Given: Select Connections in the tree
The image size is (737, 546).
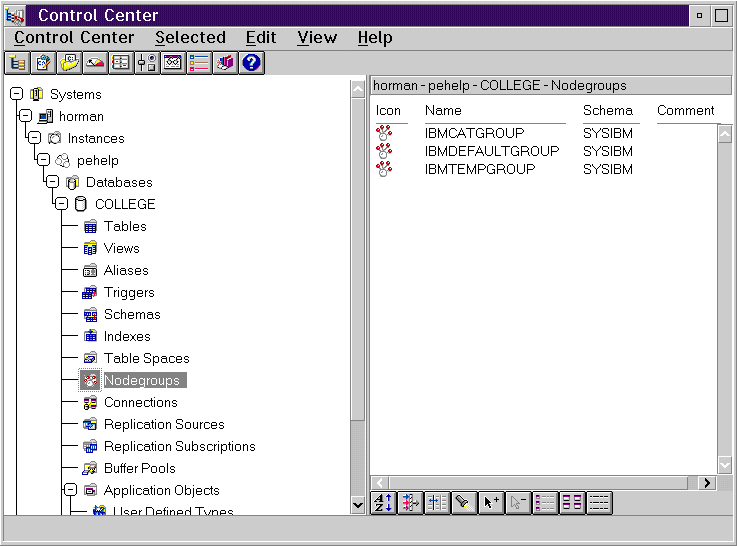Looking at the screenshot, I should 141,402.
